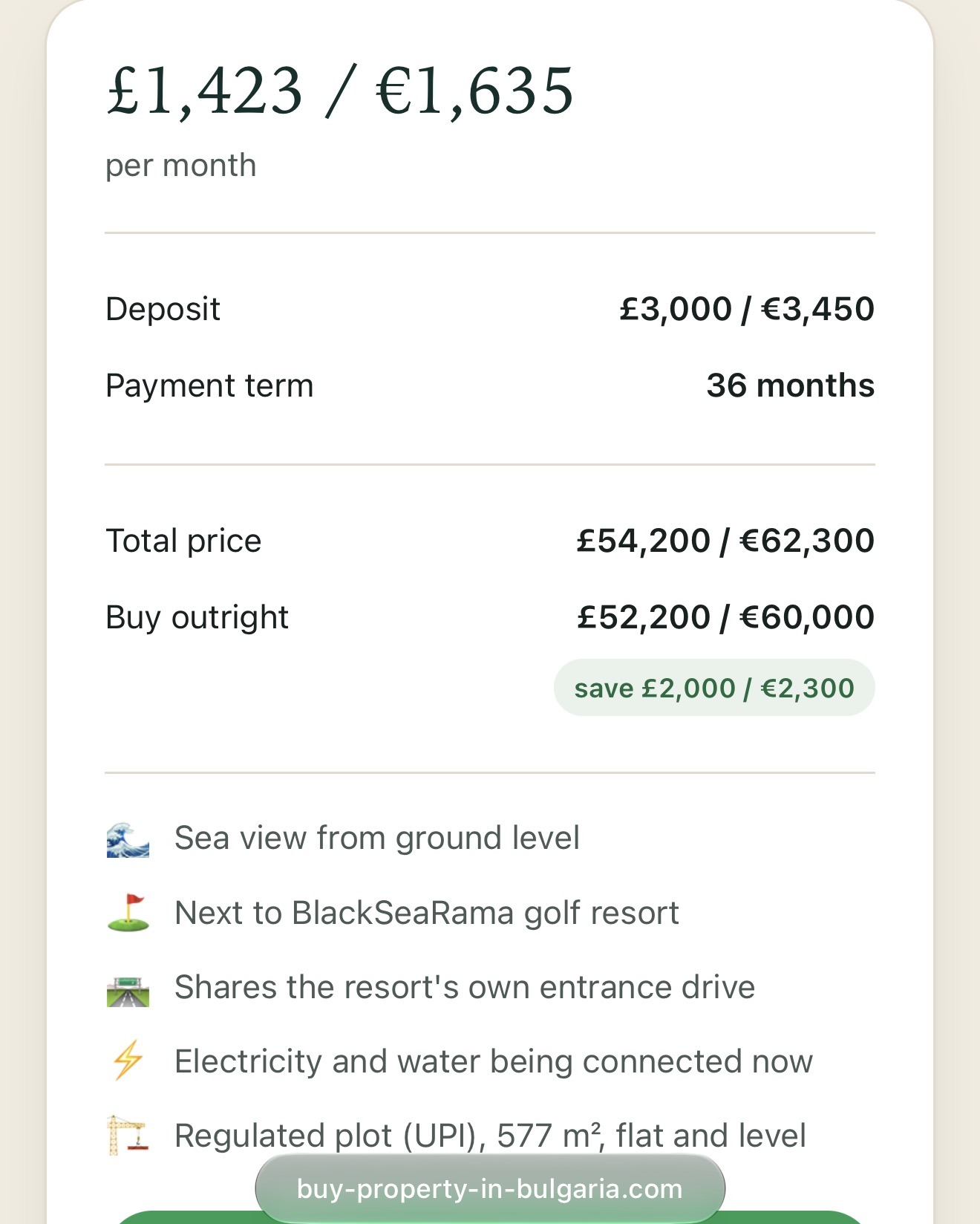Image resolution: width=980 pixels, height=1224 pixels.
Task: Click the Deposit row label
Action: (163, 309)
